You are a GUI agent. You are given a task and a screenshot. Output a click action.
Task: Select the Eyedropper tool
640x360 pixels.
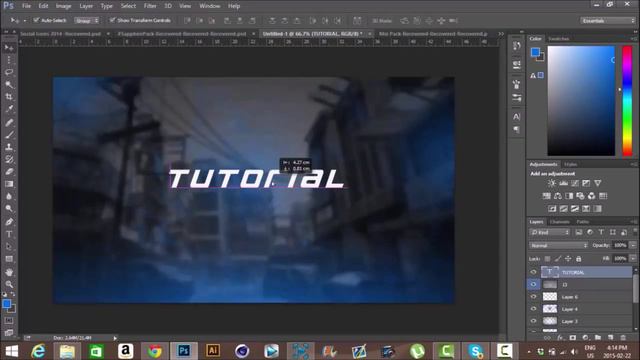click(9, 109)
